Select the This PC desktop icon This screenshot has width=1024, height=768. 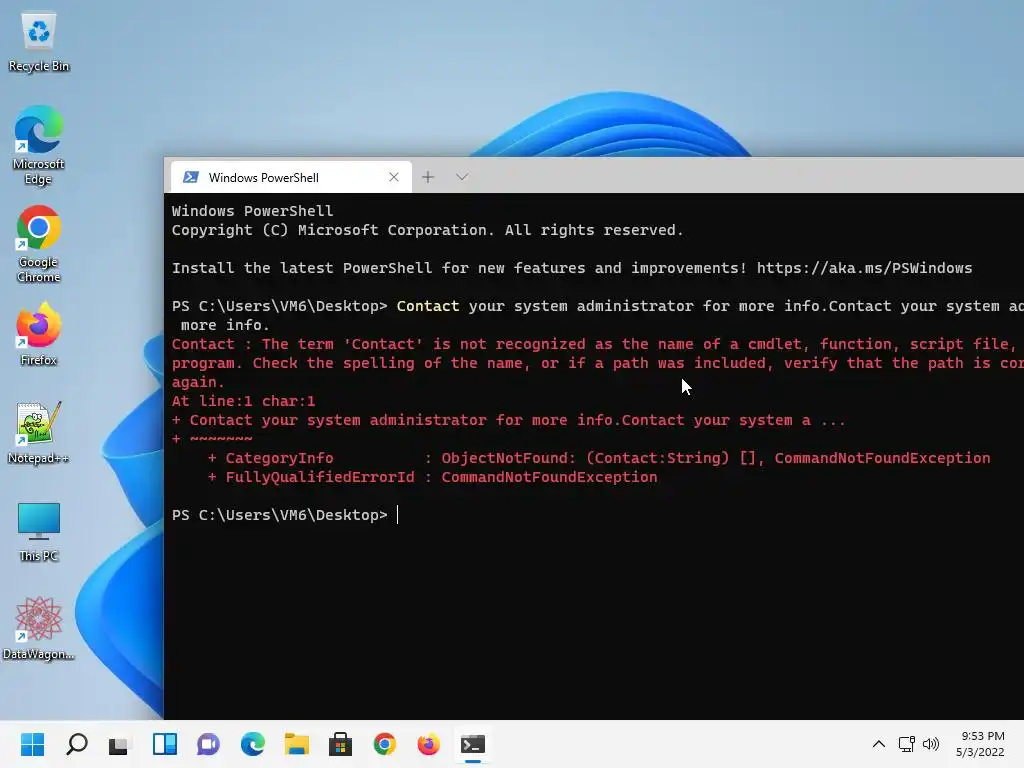coord(39,532)
